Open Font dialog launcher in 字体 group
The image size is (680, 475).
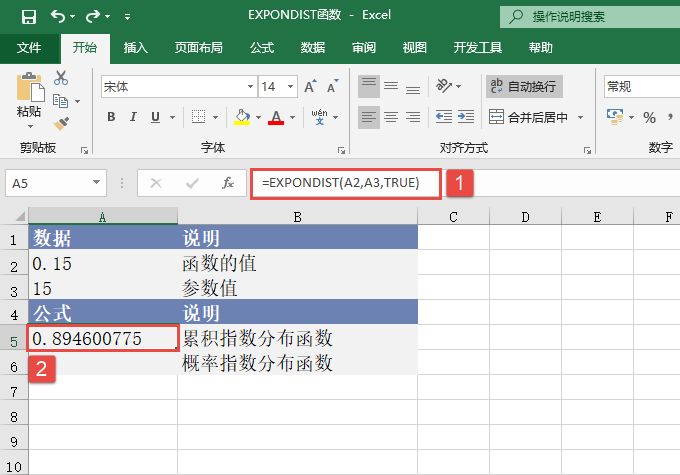tap(342, 151)
